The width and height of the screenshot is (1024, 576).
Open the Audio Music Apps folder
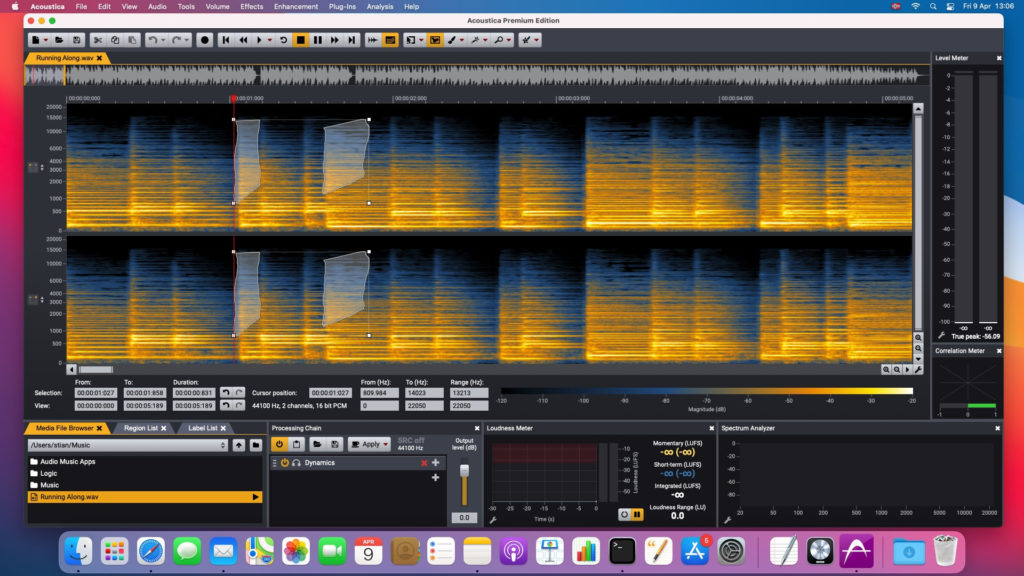point(67,461)
